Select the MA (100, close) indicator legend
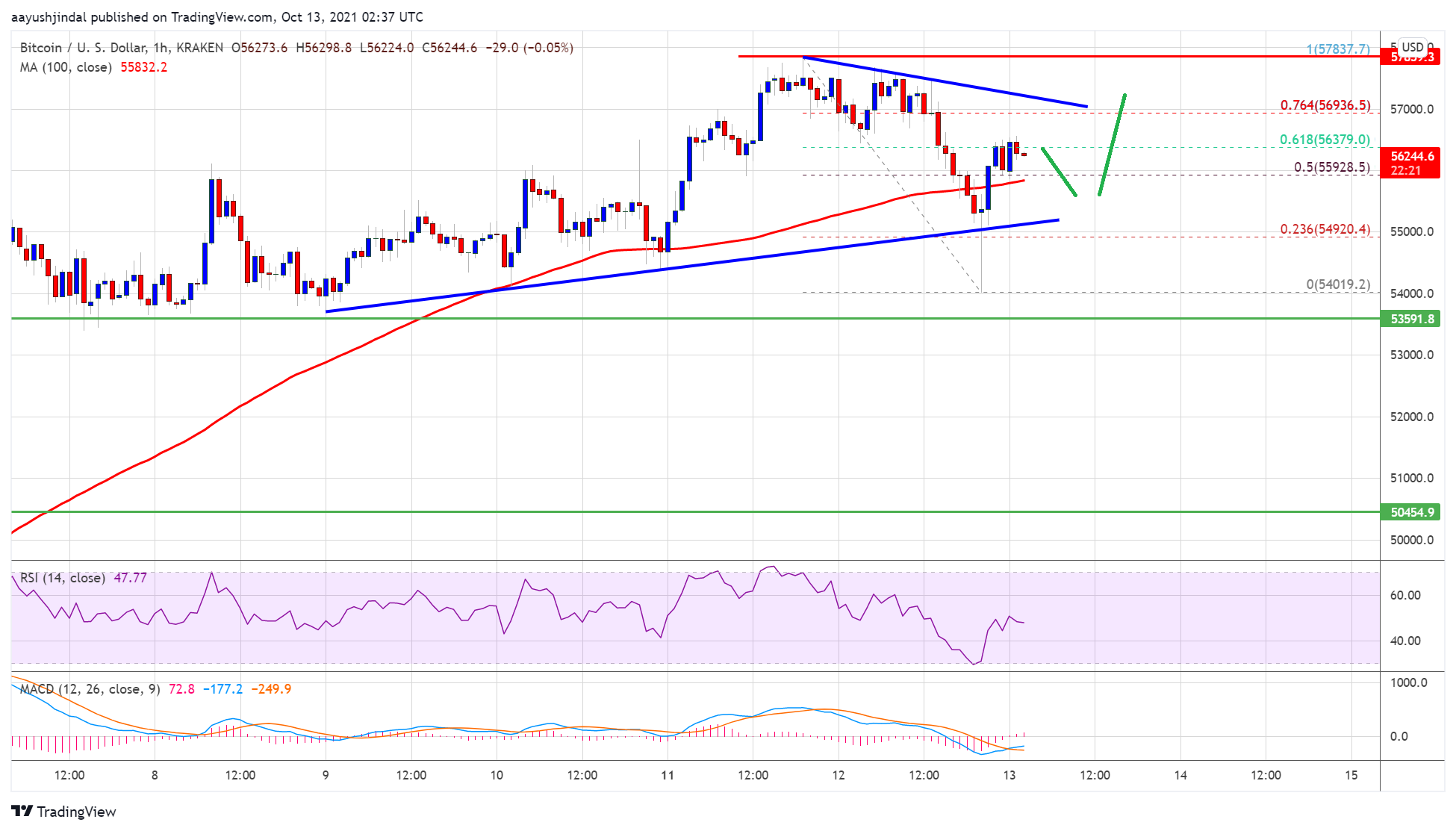 pyautogui.click(x=66, y=67)
